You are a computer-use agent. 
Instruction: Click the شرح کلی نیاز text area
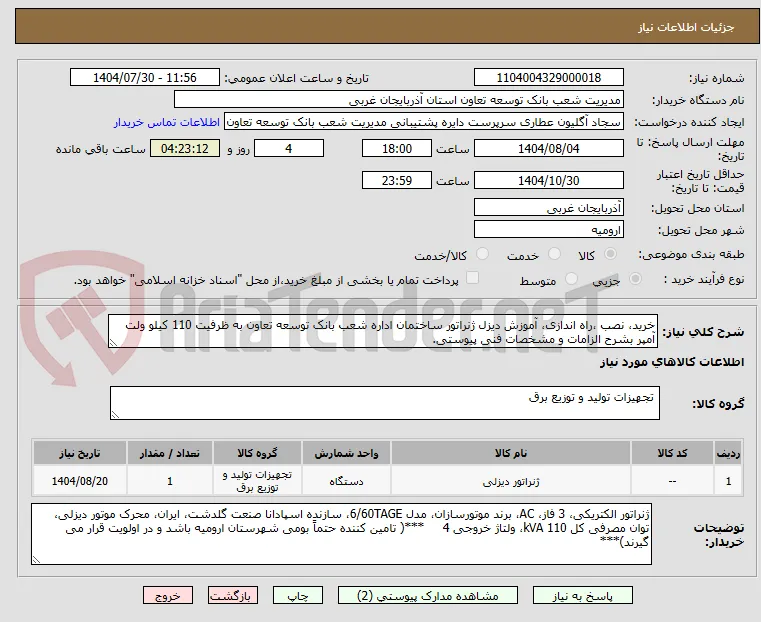[383, 331]
